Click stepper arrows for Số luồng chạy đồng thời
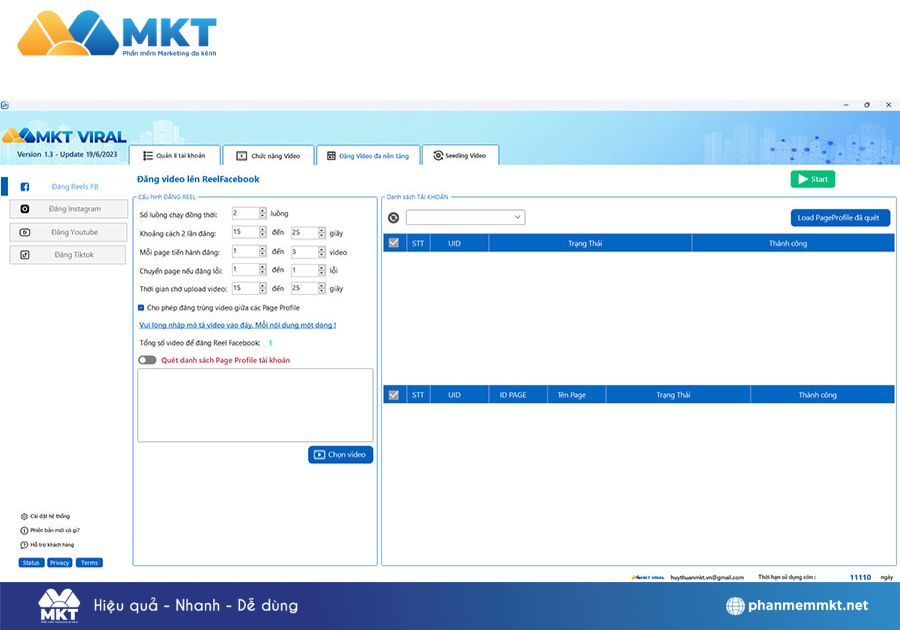This screenshot has width=900, height=630. point(263,213)
